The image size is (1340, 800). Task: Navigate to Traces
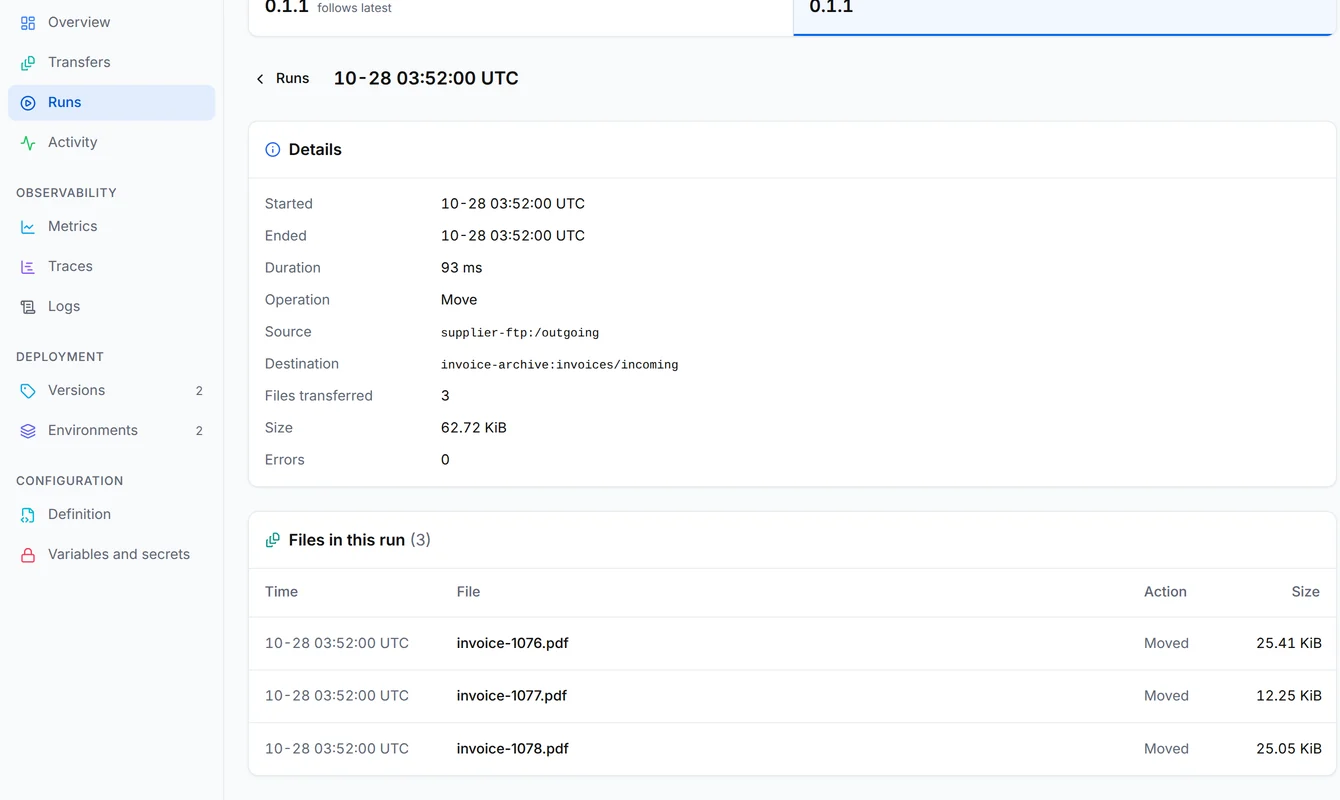[x=111, y=266]
